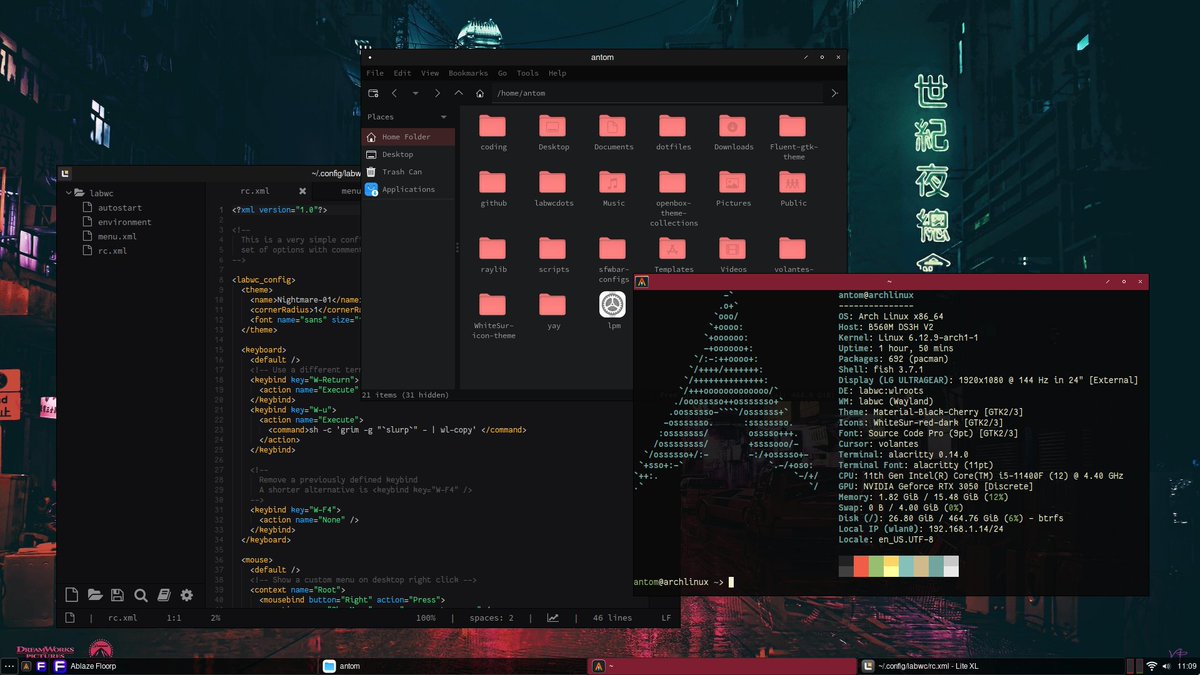The image size is (1200, 675).
Task: Select Applications in Places sidebar
Action: pyautogui.click(x=408, y=189)
